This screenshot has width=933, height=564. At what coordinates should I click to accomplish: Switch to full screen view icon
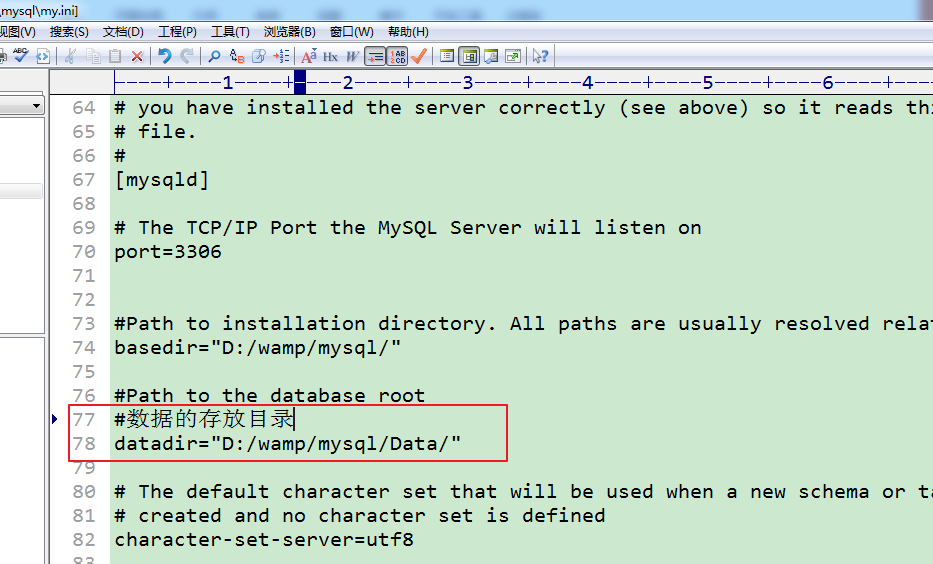(513, 56)
